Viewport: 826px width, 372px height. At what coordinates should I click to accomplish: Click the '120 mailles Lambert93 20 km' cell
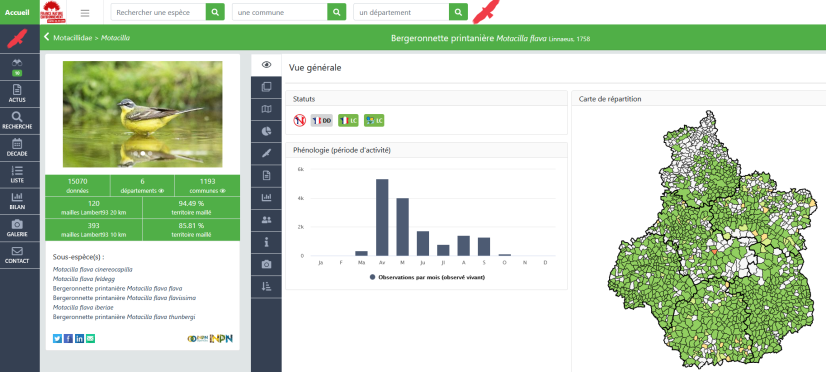click(94, 207)
